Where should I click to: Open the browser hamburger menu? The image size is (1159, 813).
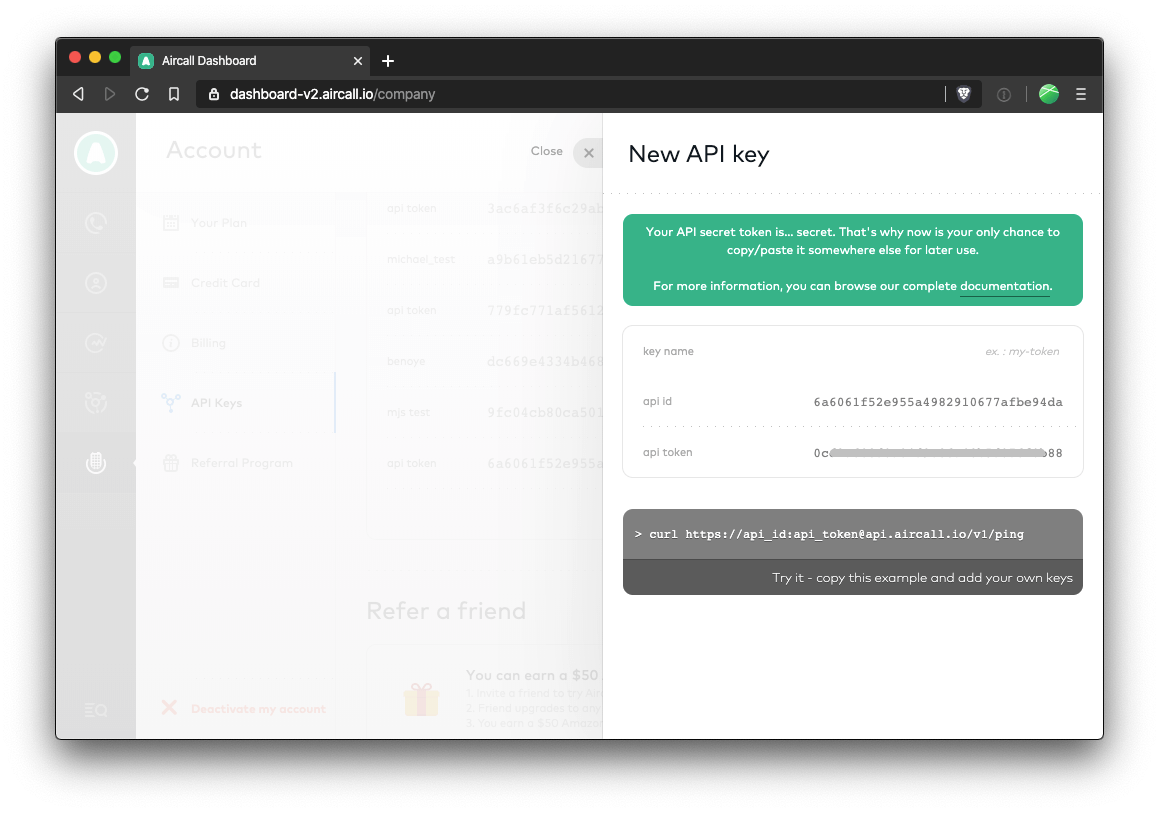(x=1081, y=93)
